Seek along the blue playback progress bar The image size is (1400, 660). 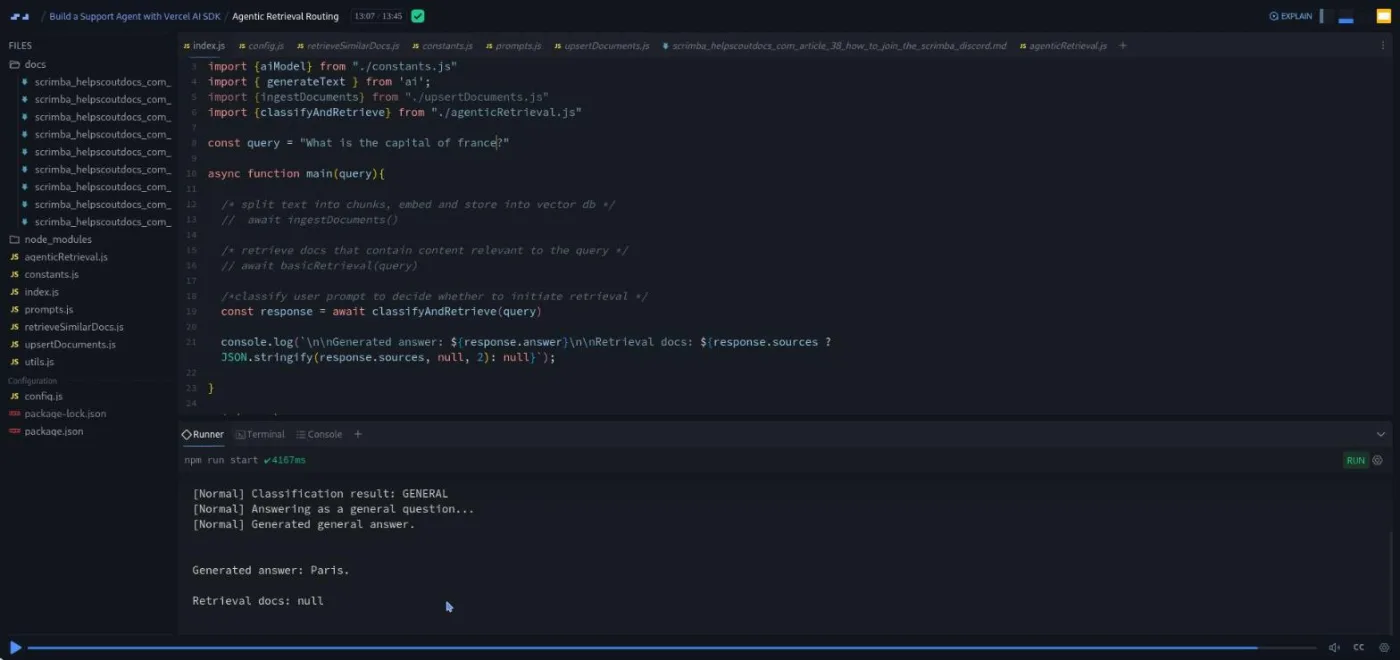tap(670, 647)
